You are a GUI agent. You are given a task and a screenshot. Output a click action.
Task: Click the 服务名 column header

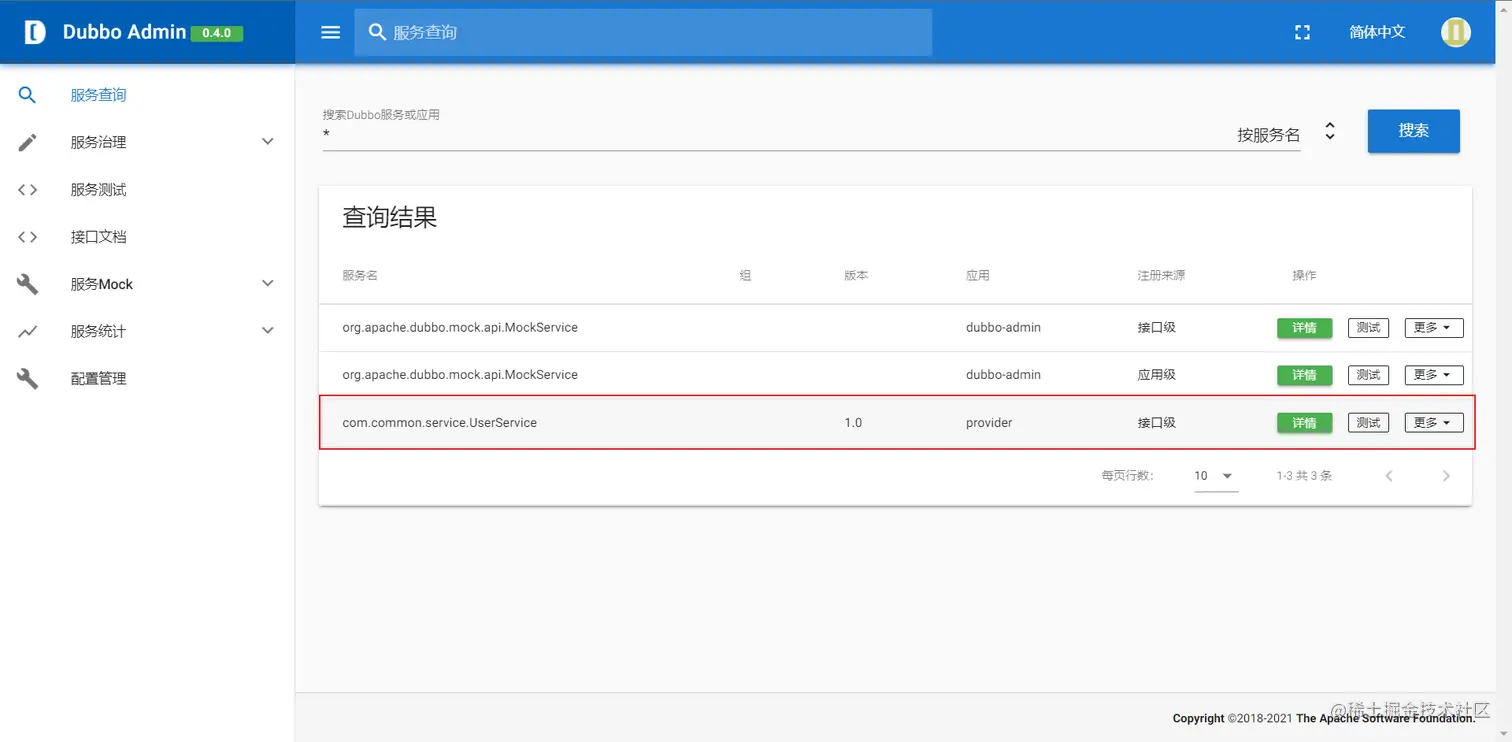coord(360,275)
